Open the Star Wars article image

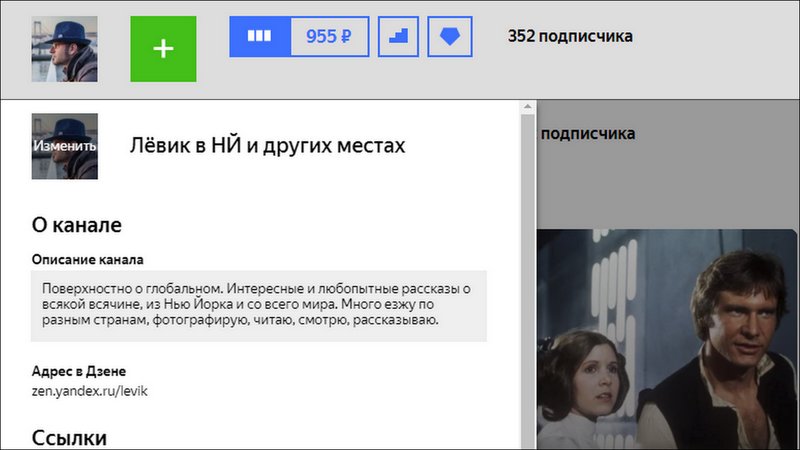coord(668,340)
